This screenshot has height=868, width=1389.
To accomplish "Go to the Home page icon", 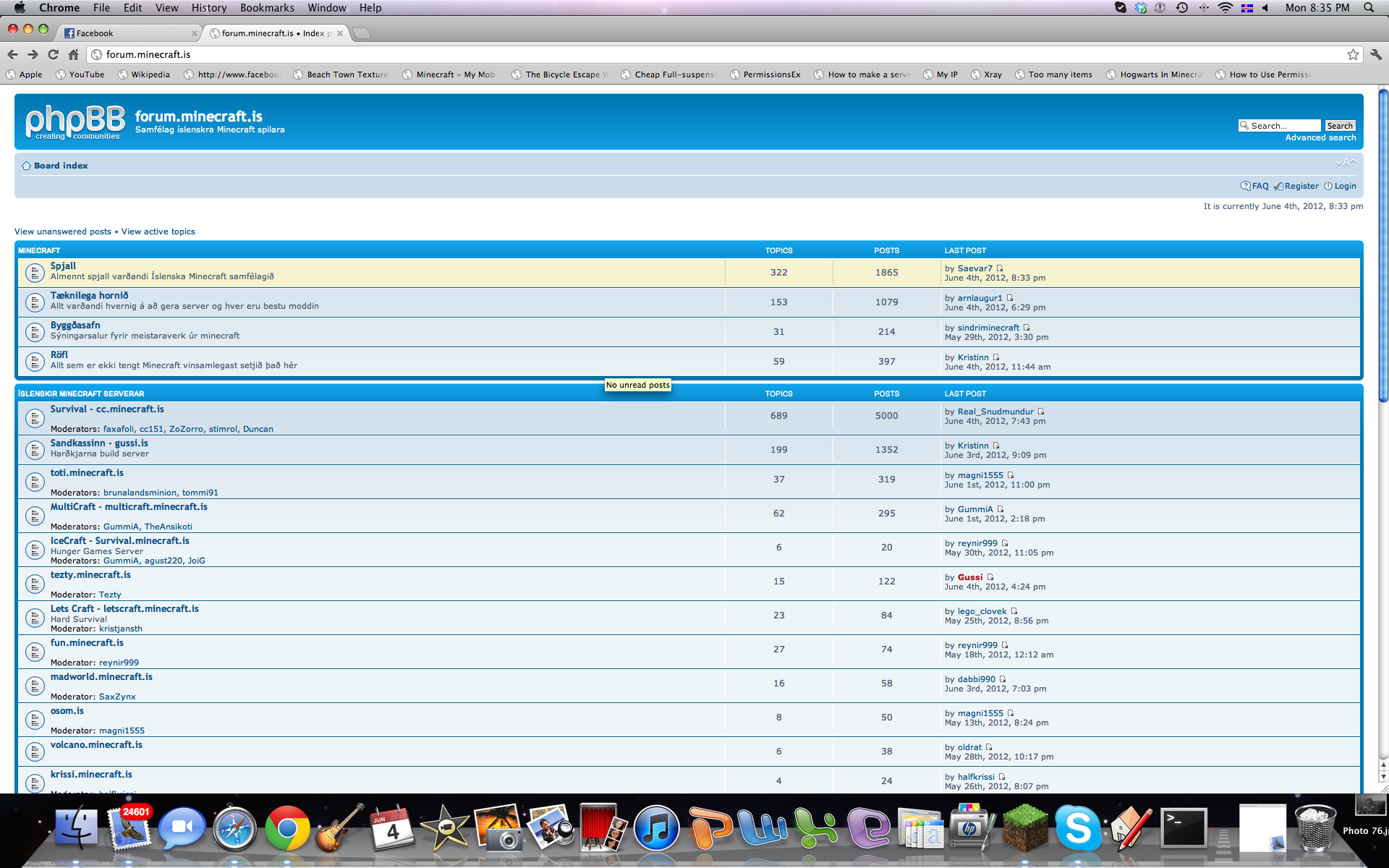I will (73, 54).
